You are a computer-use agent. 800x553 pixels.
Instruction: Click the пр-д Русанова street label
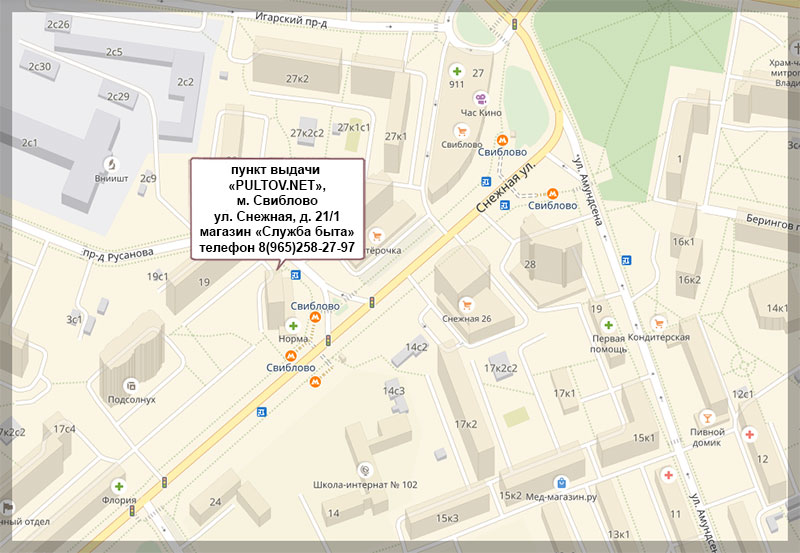point(119,251)
